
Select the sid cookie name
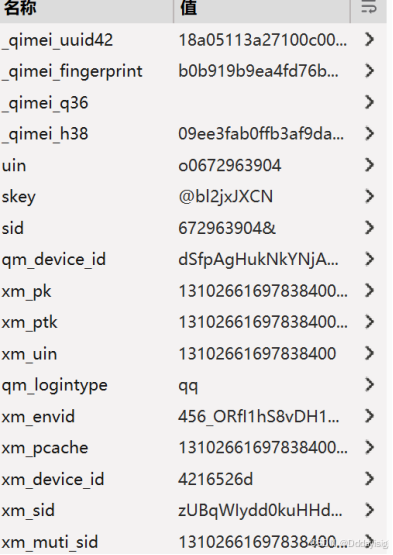13,228
